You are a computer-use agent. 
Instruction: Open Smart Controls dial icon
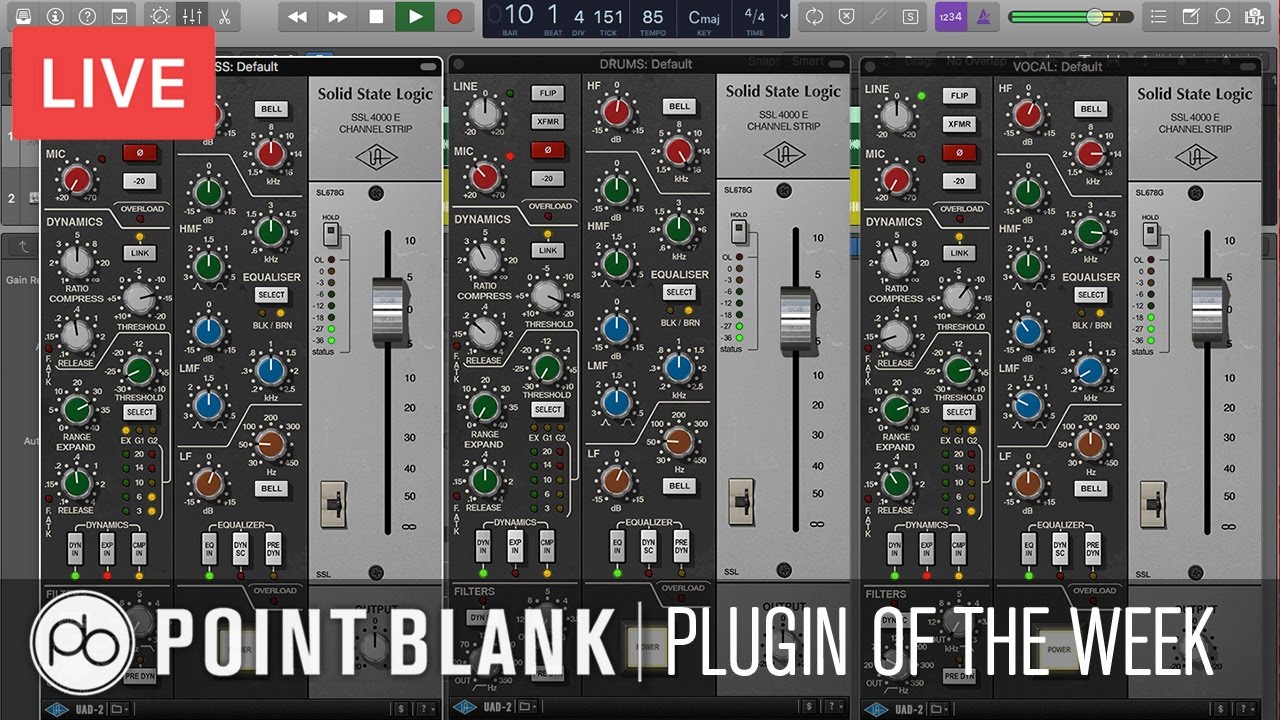click(160, 16)
